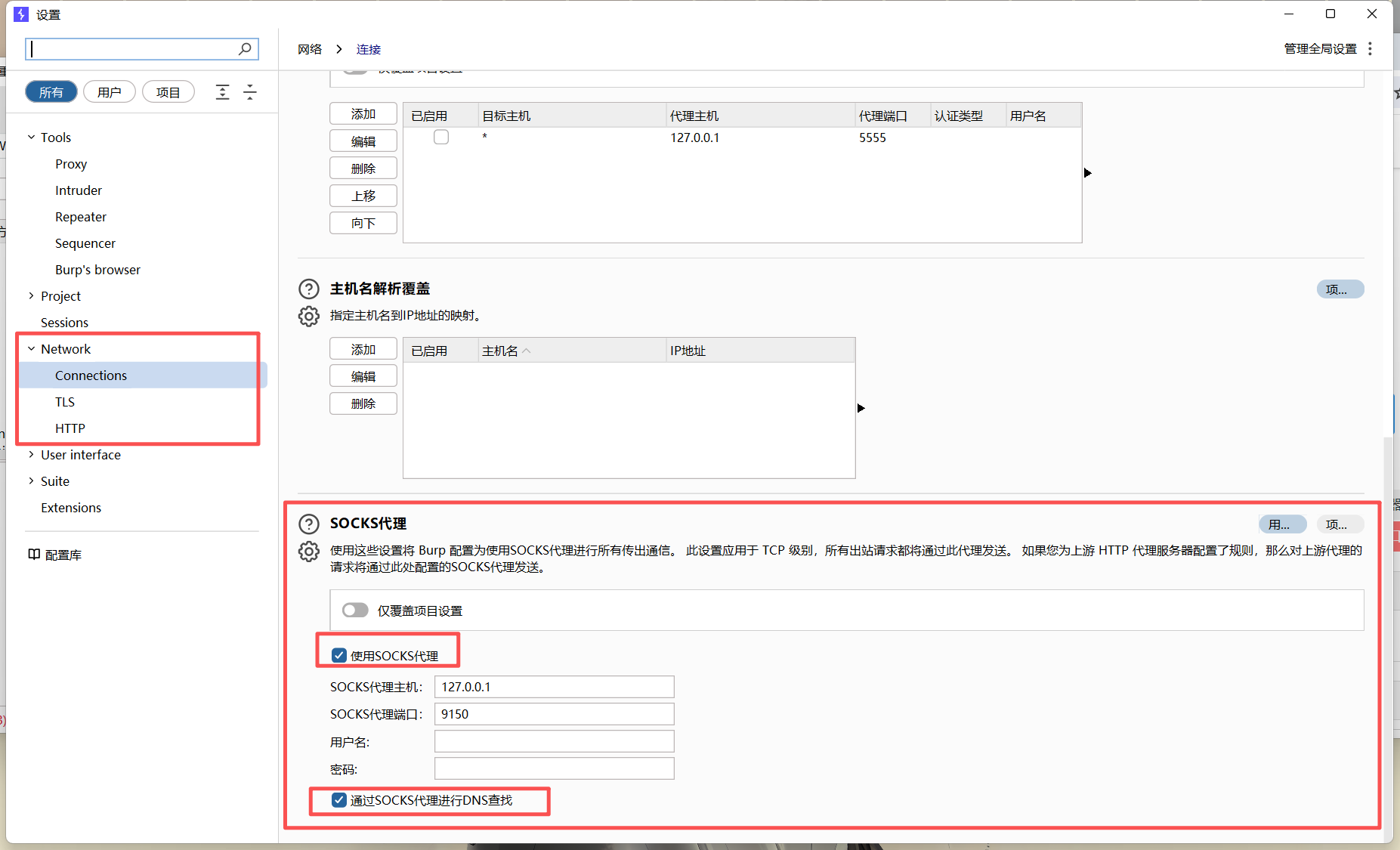Toggle the 仅覆盖项目设置 switch
1400x850 pixels.
pyautogui.click(x=355, y=610)
